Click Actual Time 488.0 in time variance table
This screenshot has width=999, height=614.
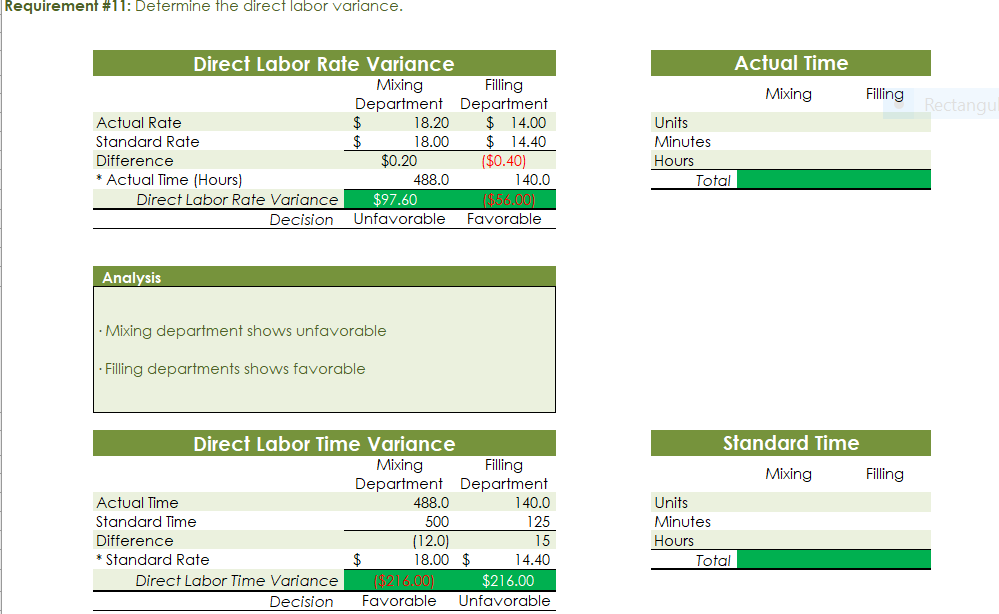pos(431,503)
